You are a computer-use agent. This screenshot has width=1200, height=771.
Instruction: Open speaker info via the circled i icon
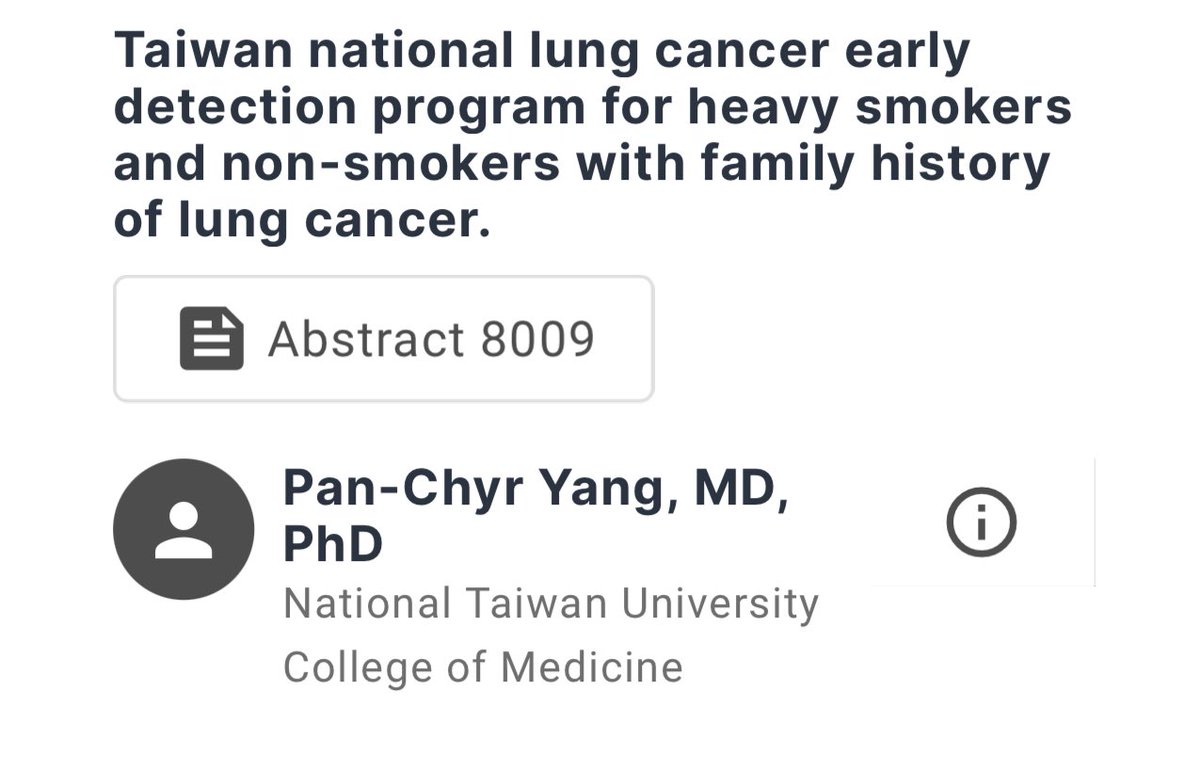click(x=981, y=522)
